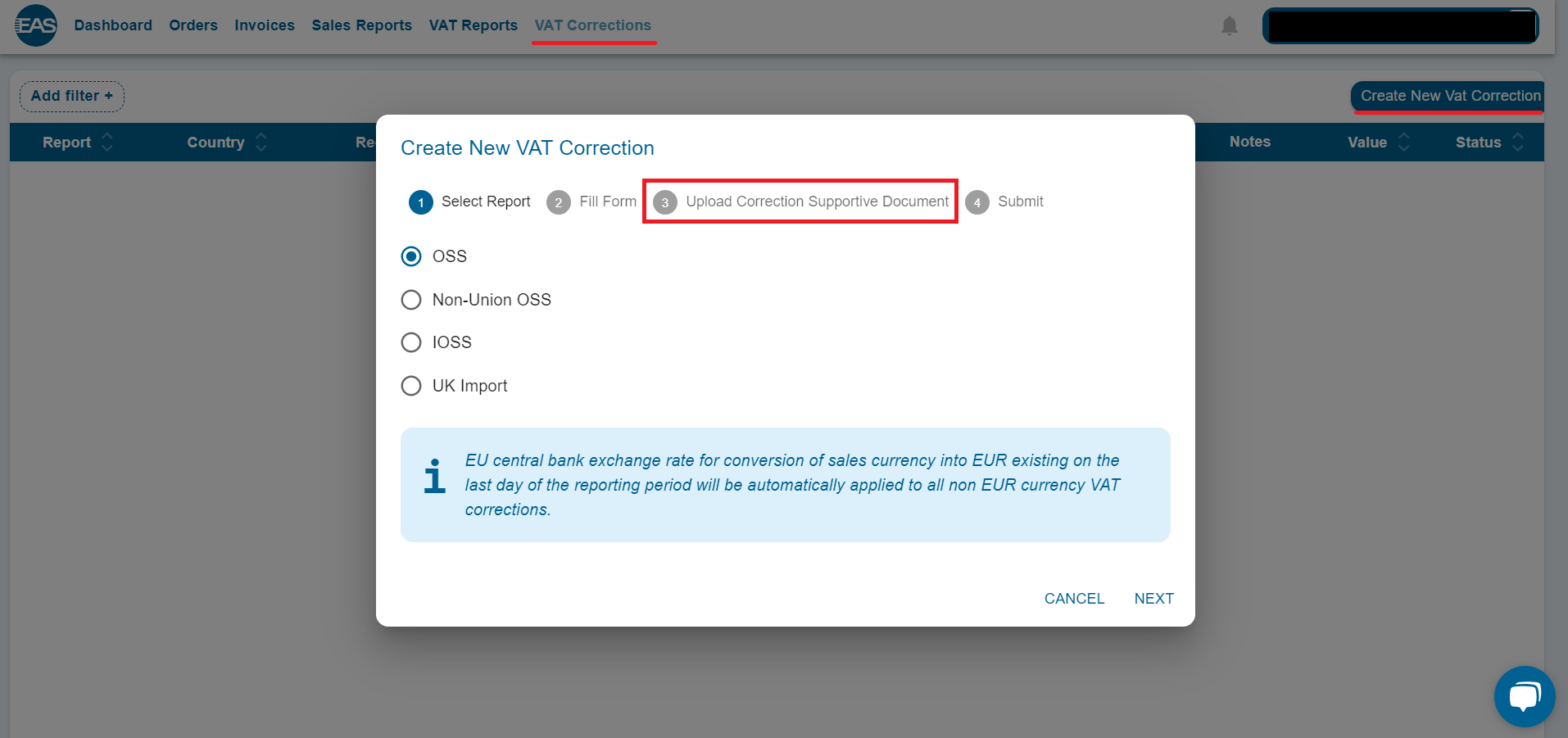Viewport: 1568px width, 738px height.
Task: Open the VAT Reports menu item
Action: pos(473,25)
